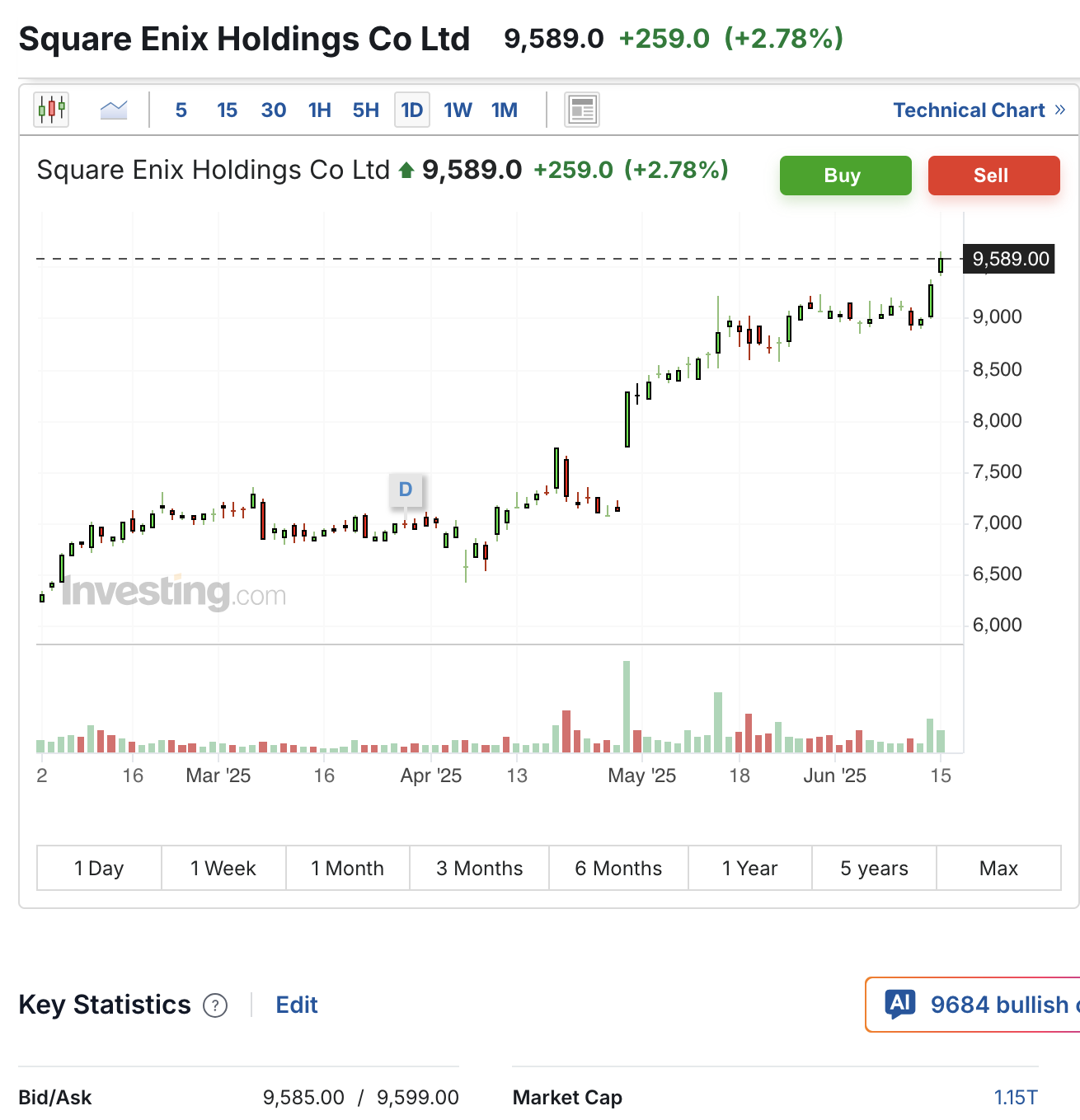Screen dimensions: 1080x1120
Task: Click the 'Jun '25' date axis label
Action: pyautogui.click(x=835, y=776)
